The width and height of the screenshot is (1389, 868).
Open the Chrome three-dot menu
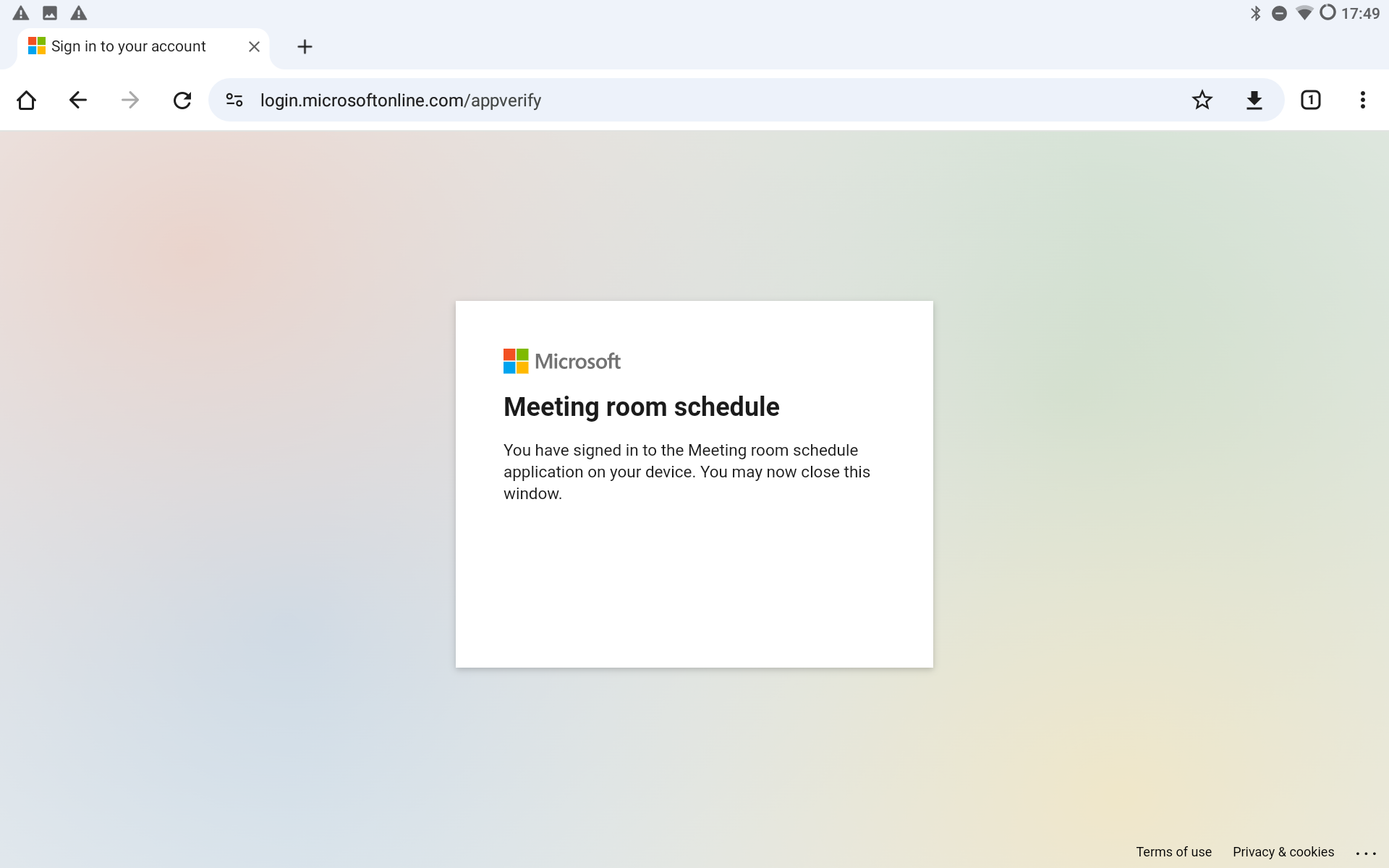pyautogui.click(x=1363, y=100)
